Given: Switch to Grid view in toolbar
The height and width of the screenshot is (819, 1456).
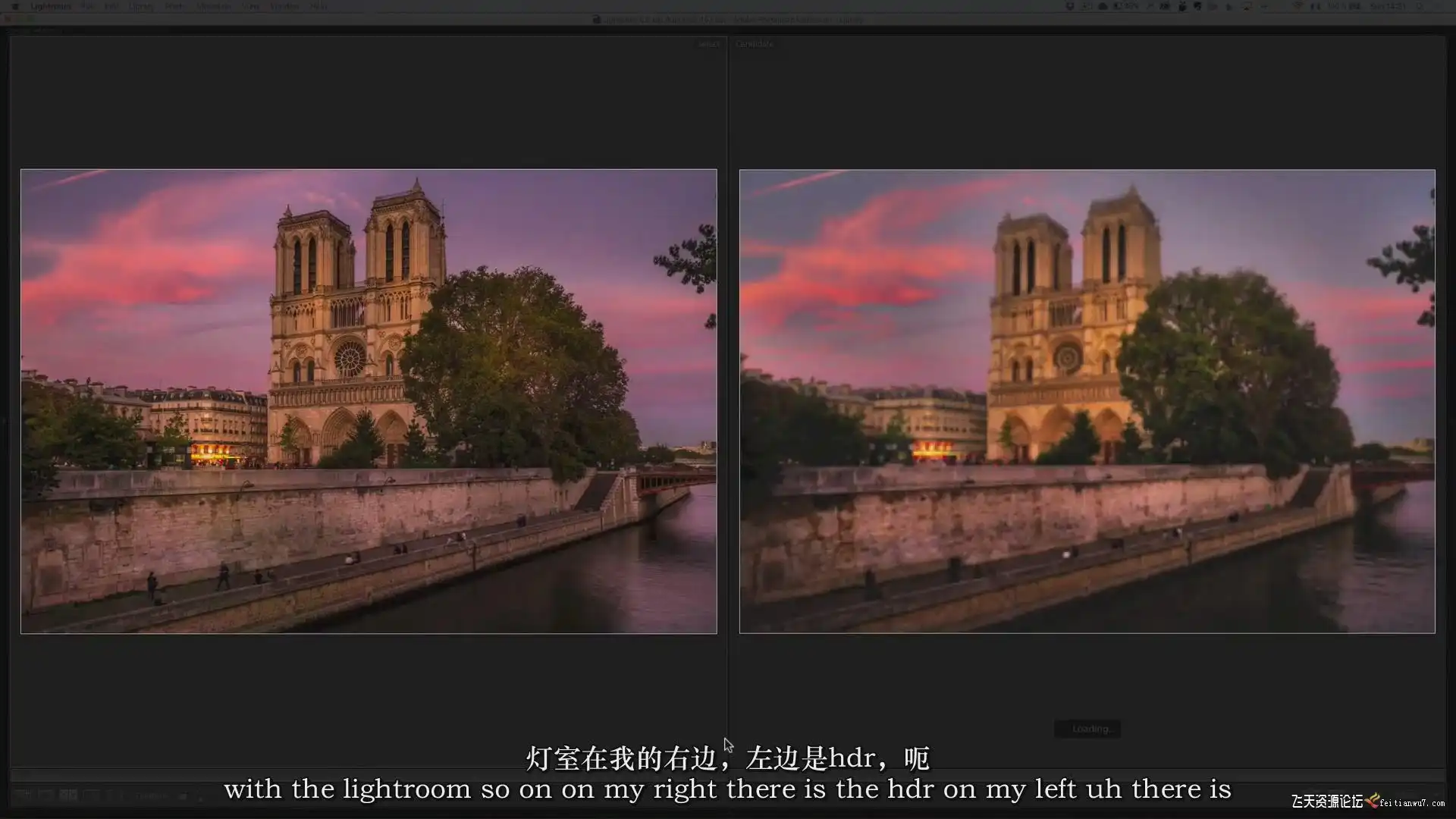Looking at the screenshot, I should [23, 795].
